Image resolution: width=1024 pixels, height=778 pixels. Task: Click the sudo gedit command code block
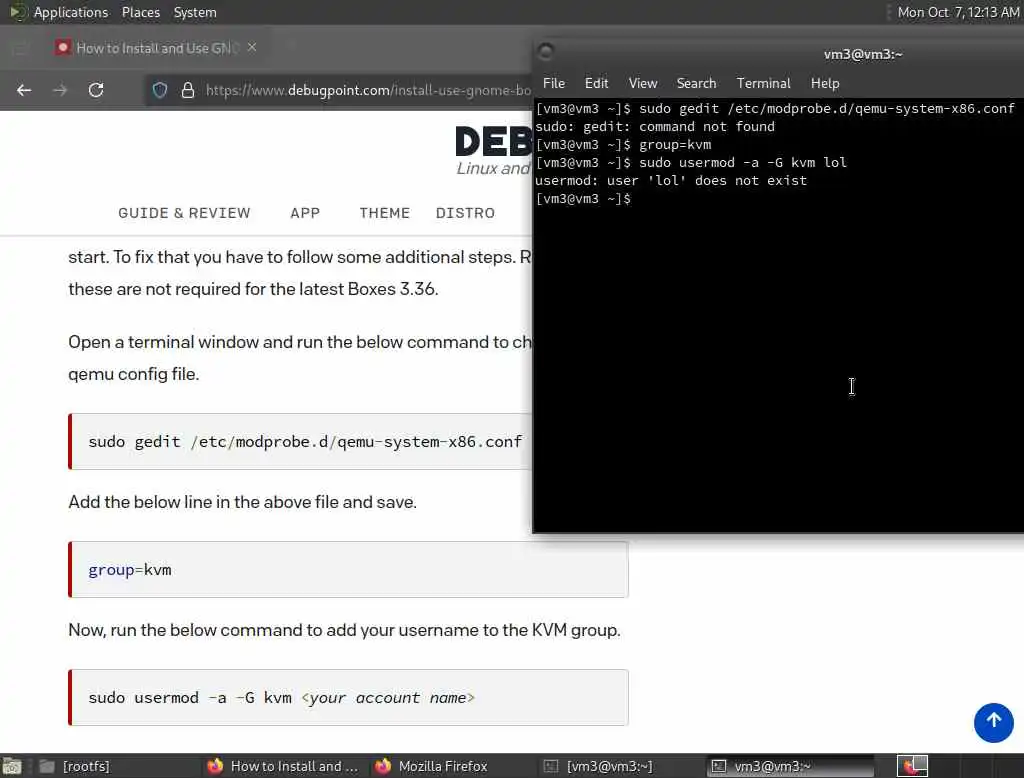(300, 442)
